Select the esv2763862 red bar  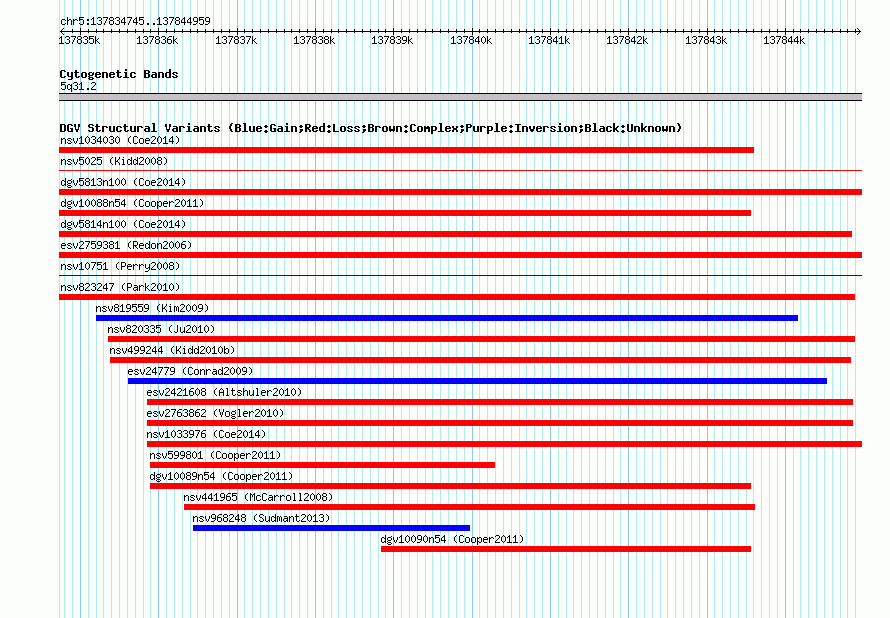click(x=500, y=423)
